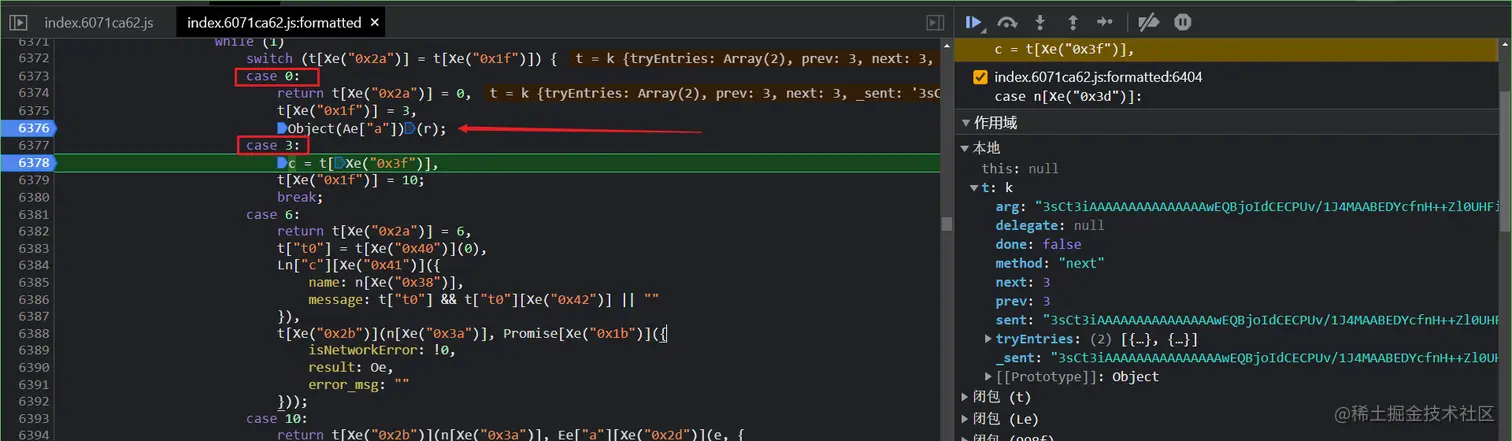This screenshot has height=441, width=1512.
Task: Select the '_sent' property row
Action: pos(1246,358)
